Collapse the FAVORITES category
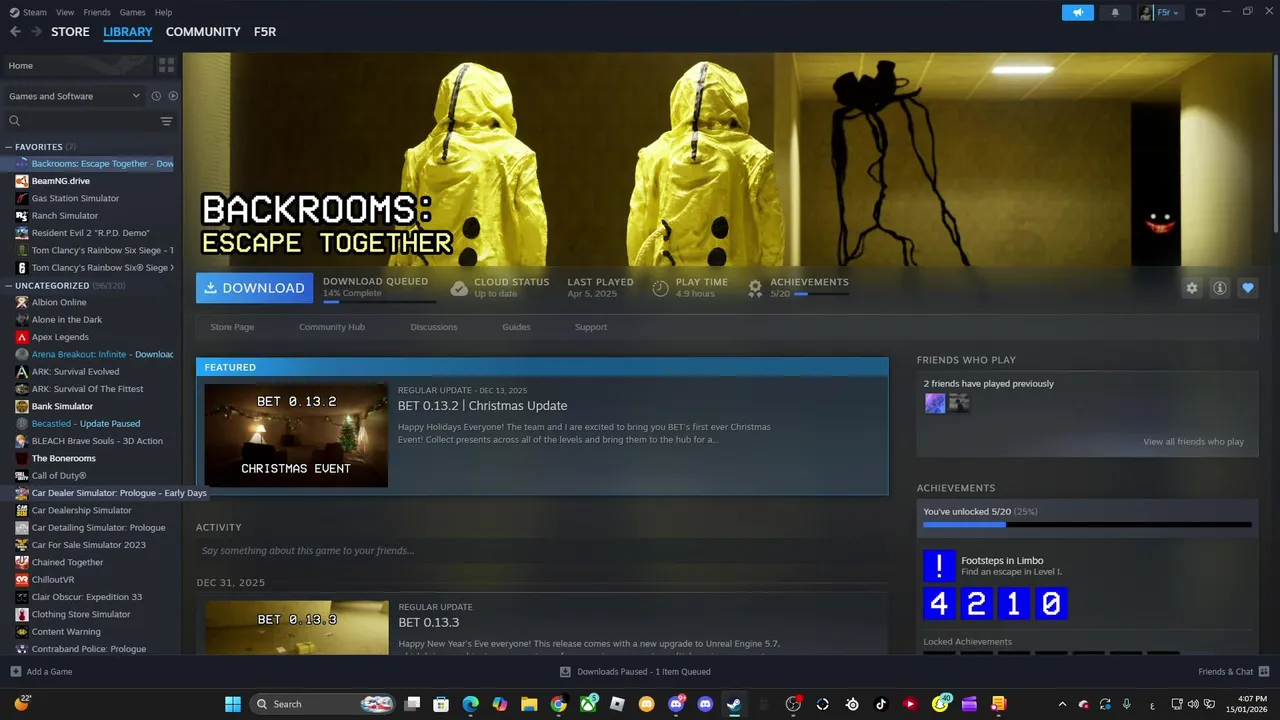Image resolution: width=1280 pixels, height=720 pixels. pos(9,147)
